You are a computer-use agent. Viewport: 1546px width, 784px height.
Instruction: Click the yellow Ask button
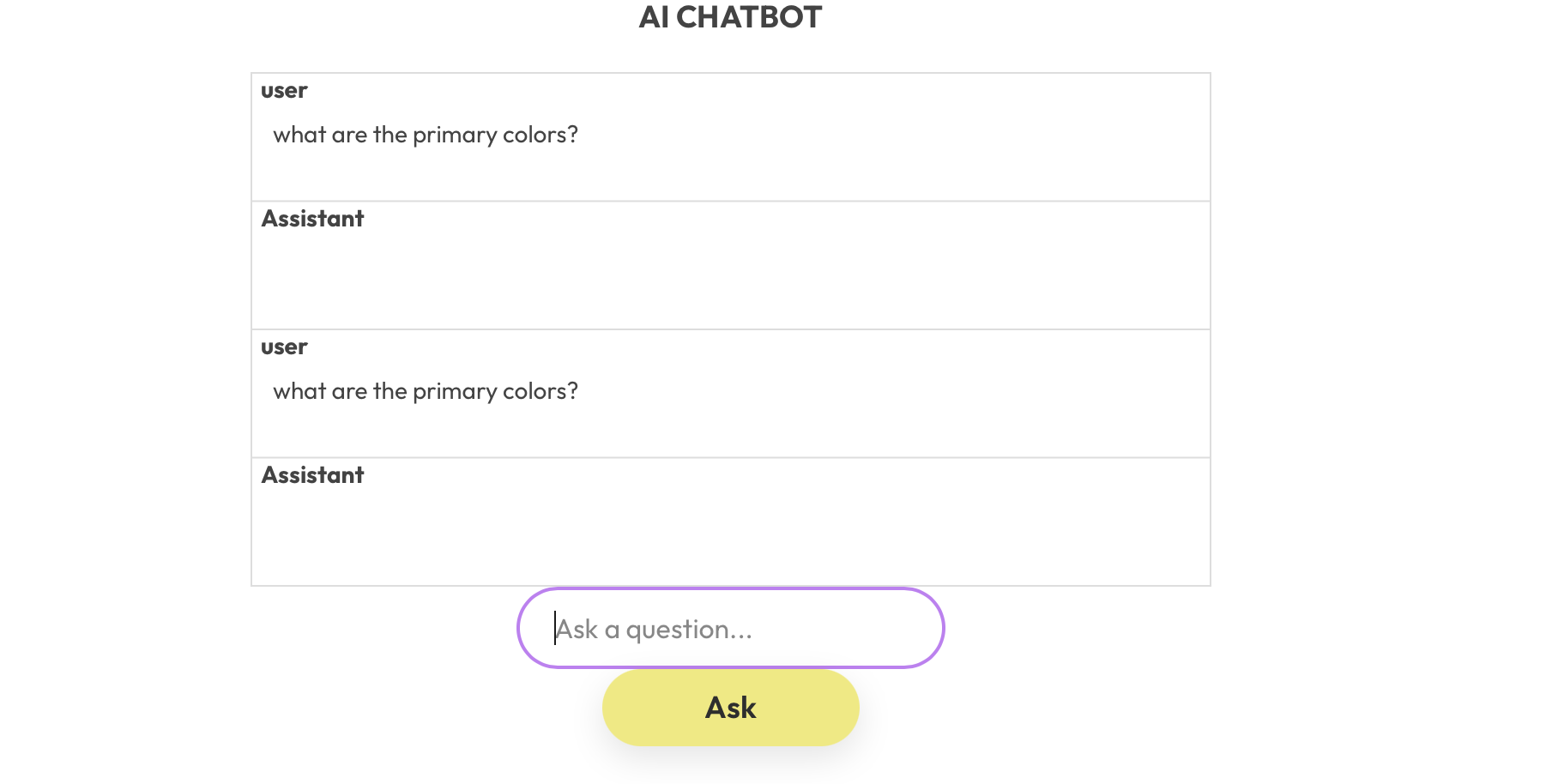[x=730, y=708]
